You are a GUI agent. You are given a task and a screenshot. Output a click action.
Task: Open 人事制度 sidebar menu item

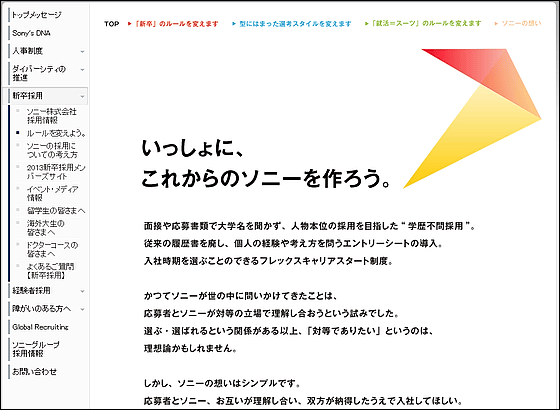(28, 51)
